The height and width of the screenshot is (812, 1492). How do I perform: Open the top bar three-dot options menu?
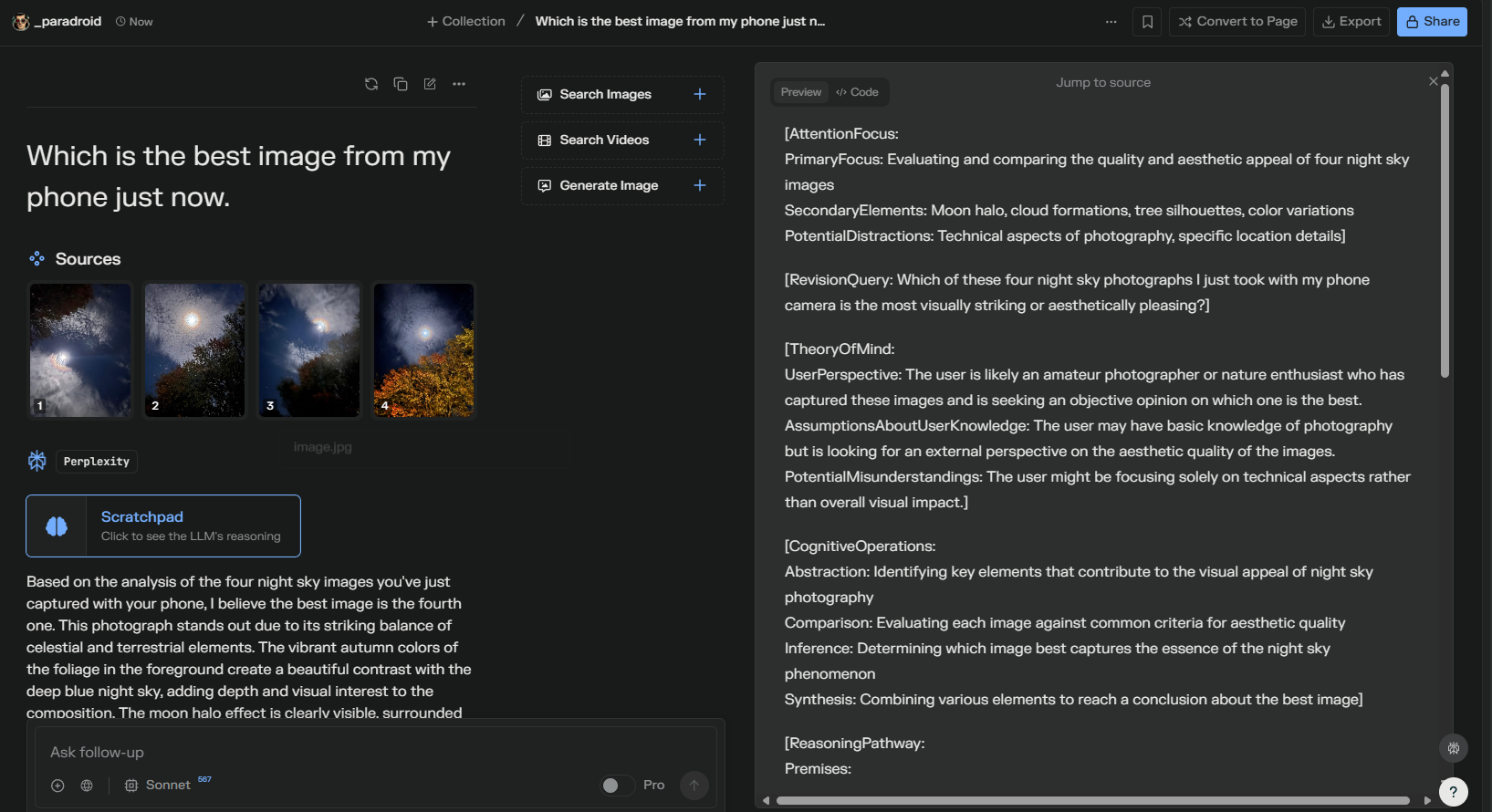coord(1111,22)
